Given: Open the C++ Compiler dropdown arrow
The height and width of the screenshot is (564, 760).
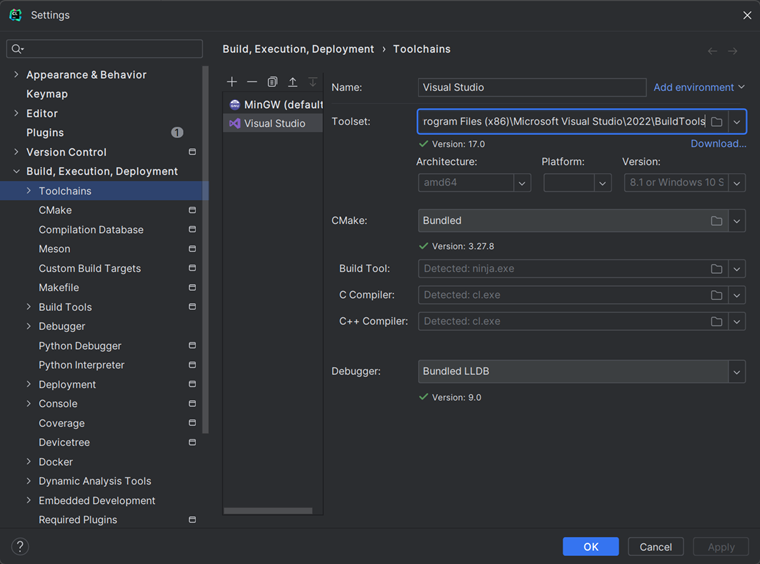Looking at the screenshot, I should click(x=737, y=321).
